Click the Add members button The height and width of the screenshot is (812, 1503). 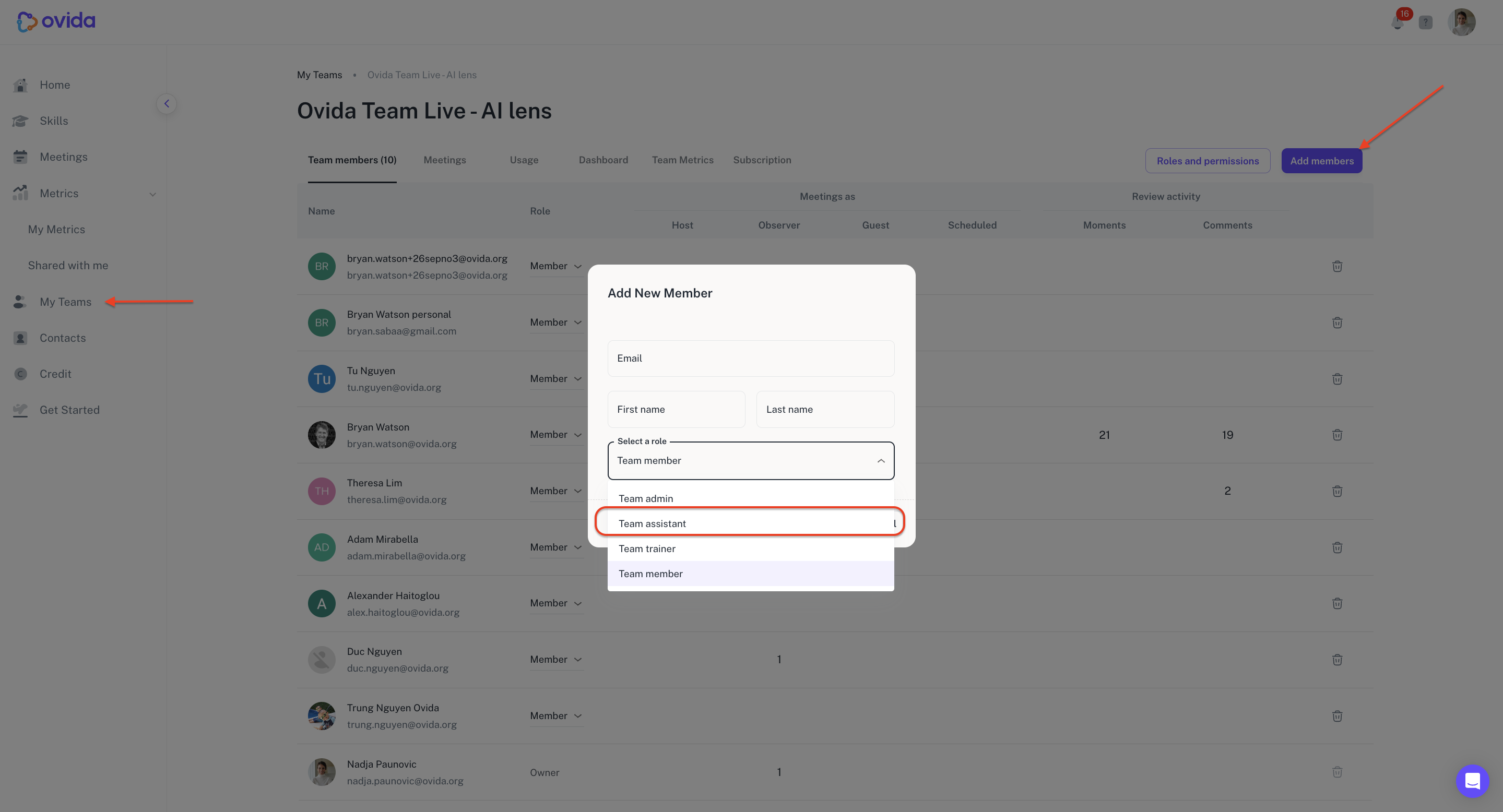(1321, 161)
